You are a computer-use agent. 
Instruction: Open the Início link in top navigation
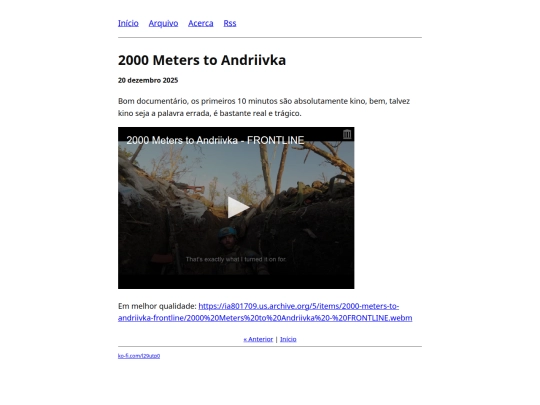pyautogui.click(x=128, y=23)
